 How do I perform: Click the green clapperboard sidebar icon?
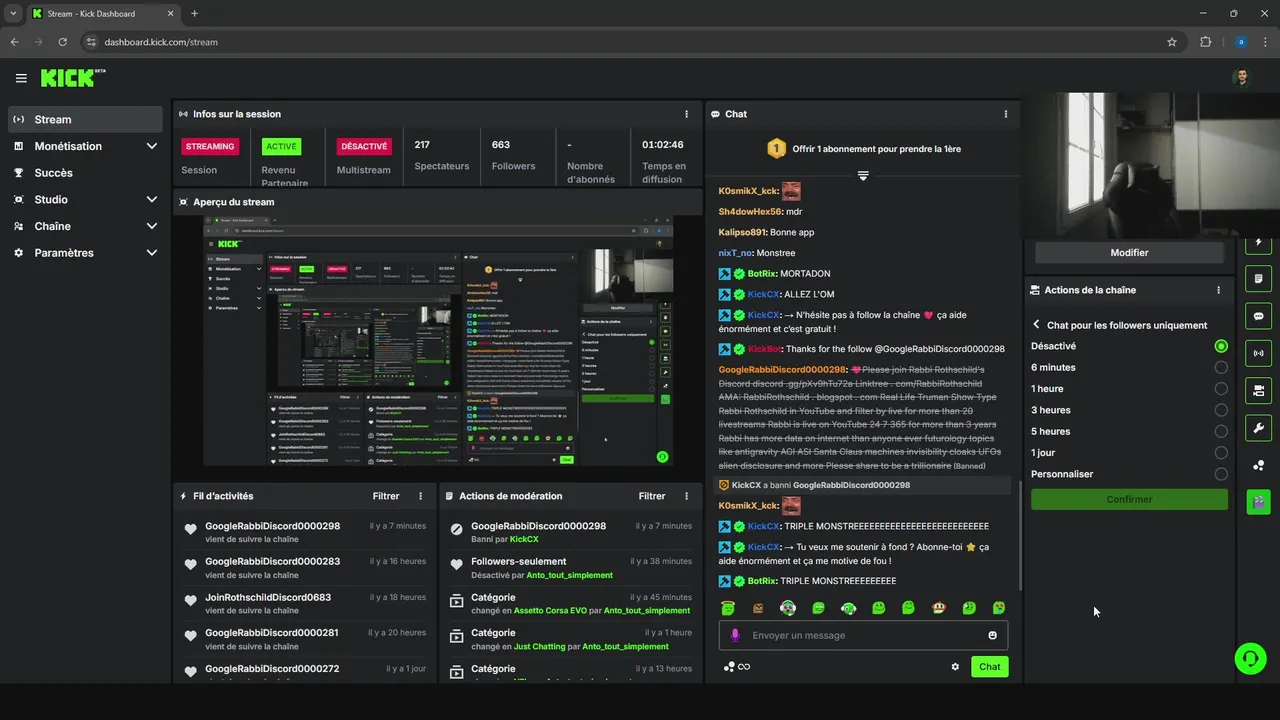[x=1258, y=502]
